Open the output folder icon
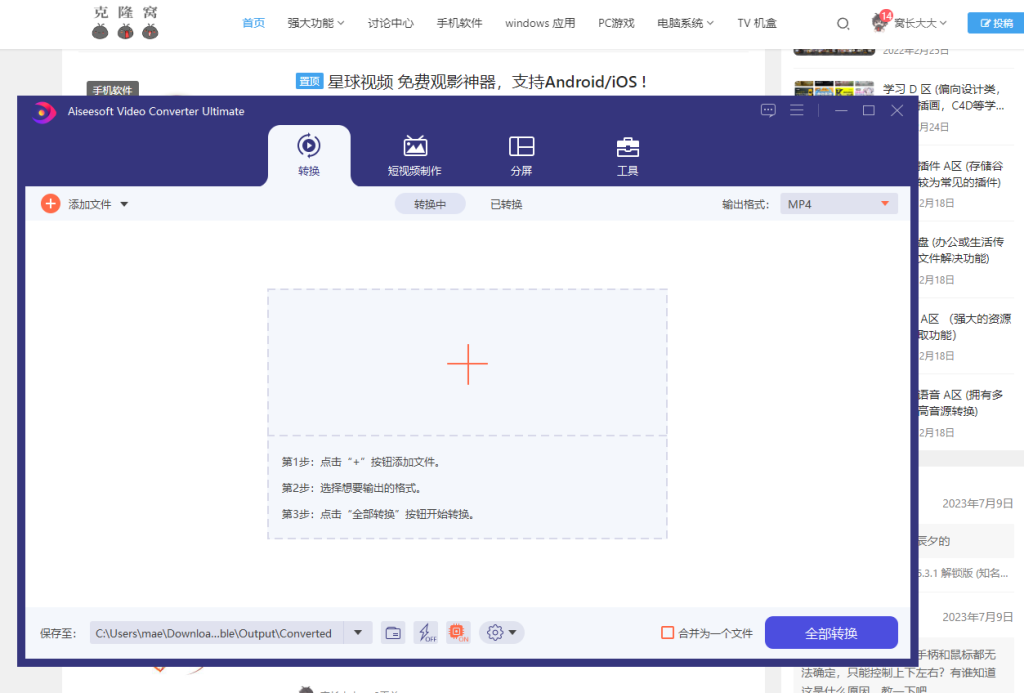The image size is (1024, 693). (393, 633)
